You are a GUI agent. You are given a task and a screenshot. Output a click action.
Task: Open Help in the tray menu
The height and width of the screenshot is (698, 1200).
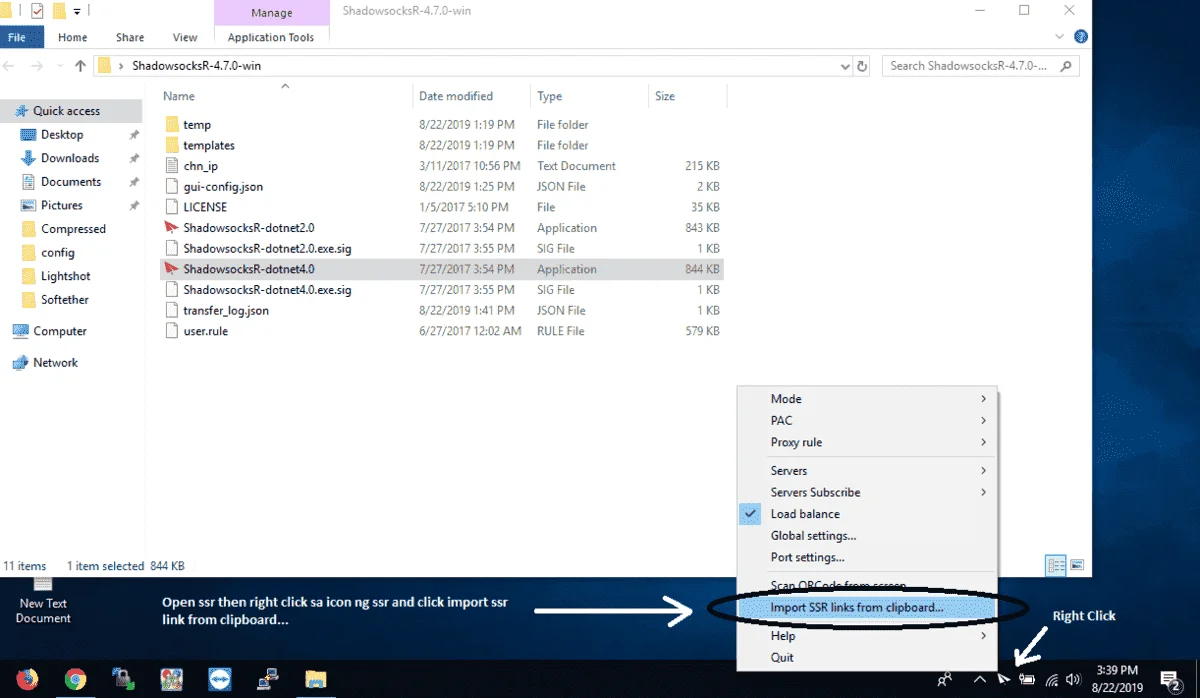[868, 636]
